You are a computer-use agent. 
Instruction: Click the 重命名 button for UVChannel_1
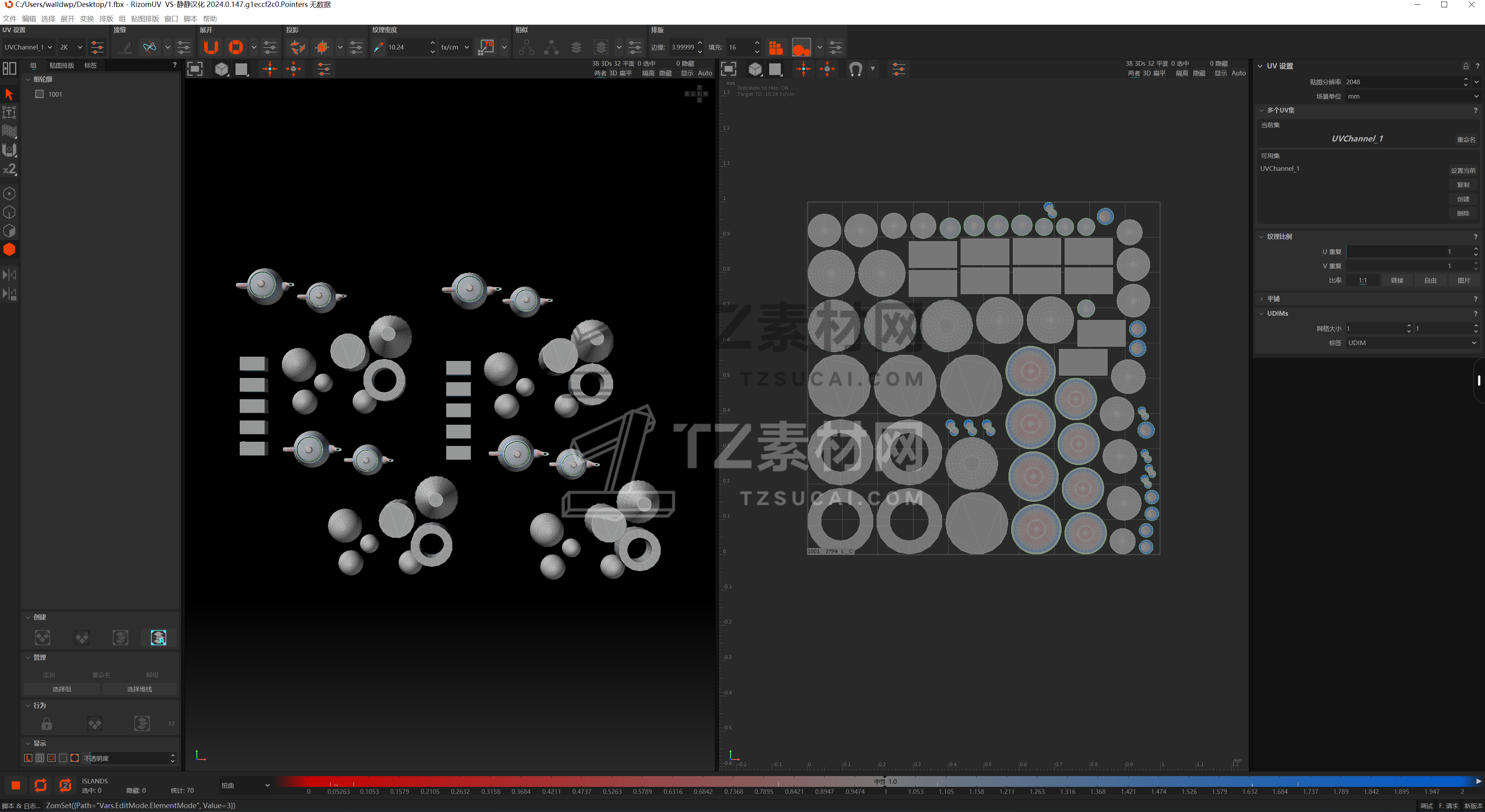[1466, 140]
